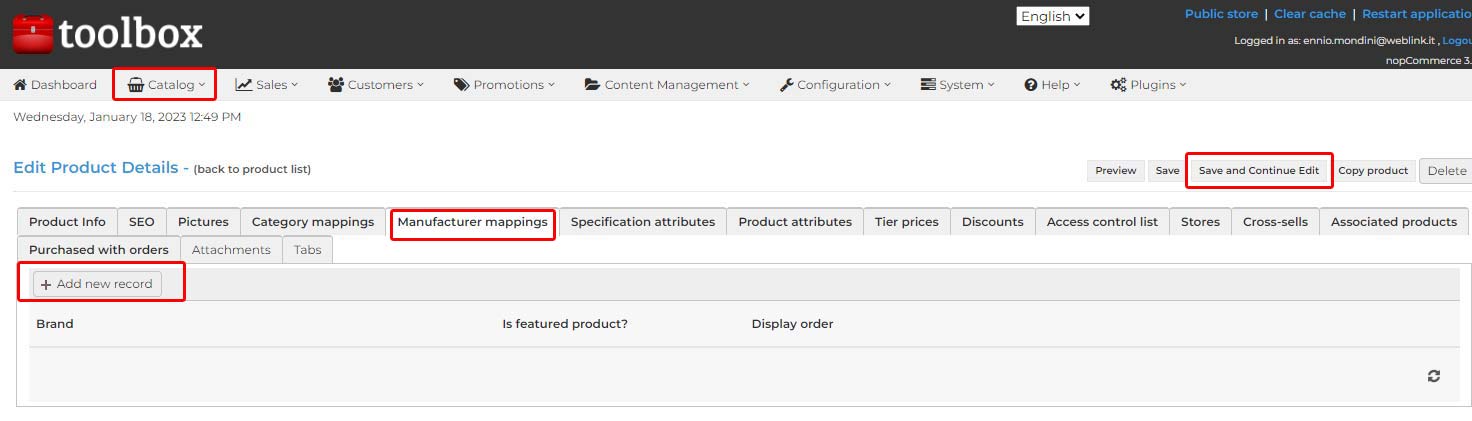Click the Customers people icon
Viewport: 1472px width, 421px height.
pyautogui.click(x=336, y=85)
